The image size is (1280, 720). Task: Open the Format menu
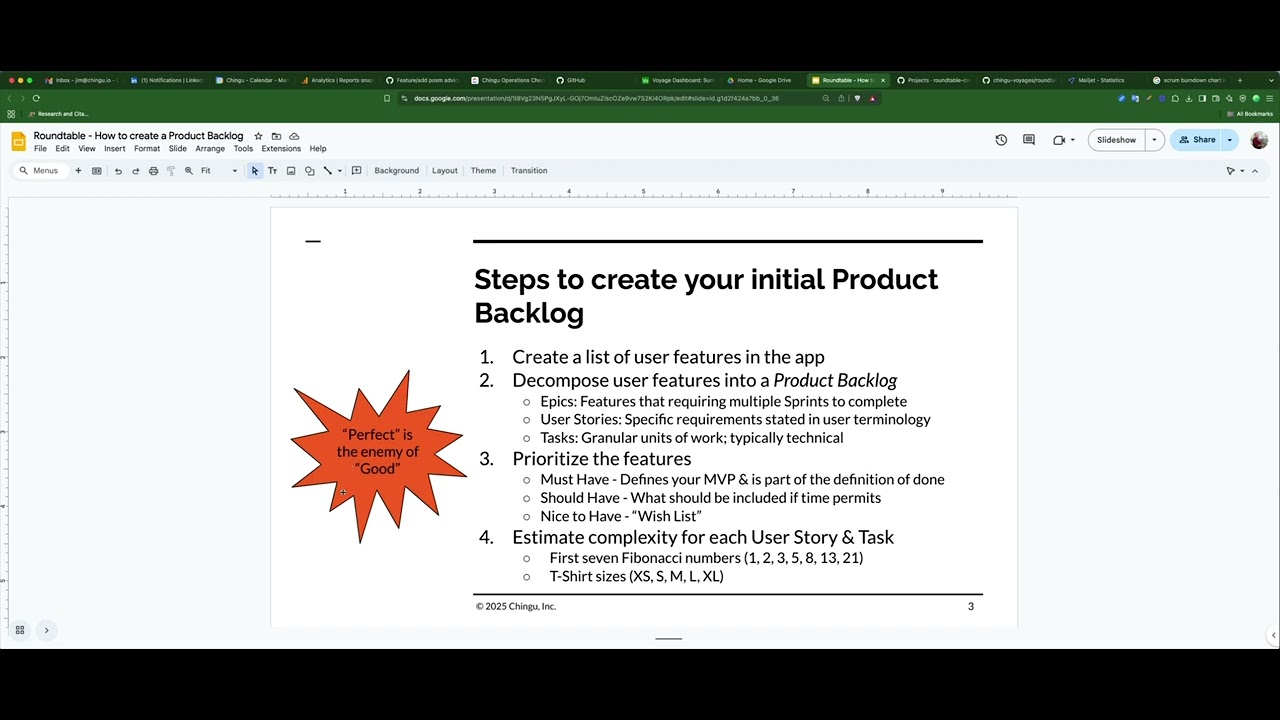(147, 149)
